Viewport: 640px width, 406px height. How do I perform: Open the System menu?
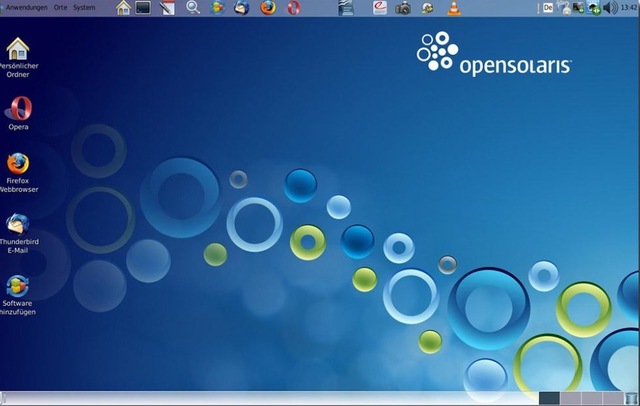84,7
